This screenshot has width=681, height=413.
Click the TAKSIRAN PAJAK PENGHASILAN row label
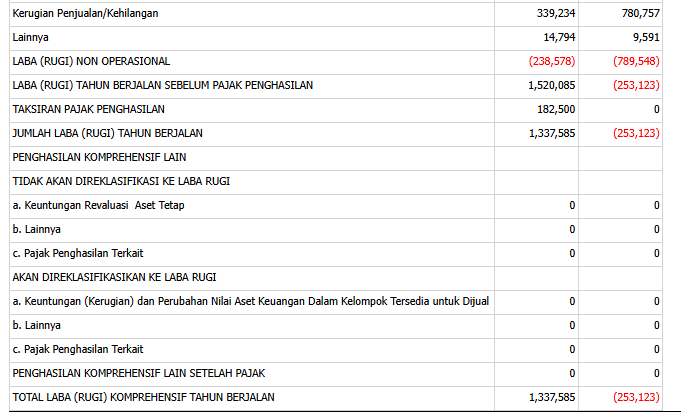click(88, 109)
